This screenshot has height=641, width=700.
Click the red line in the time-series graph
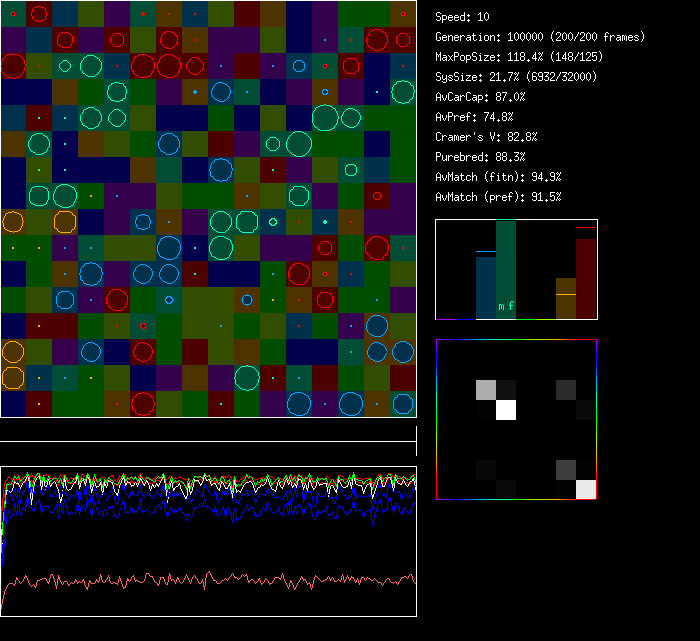200,580
